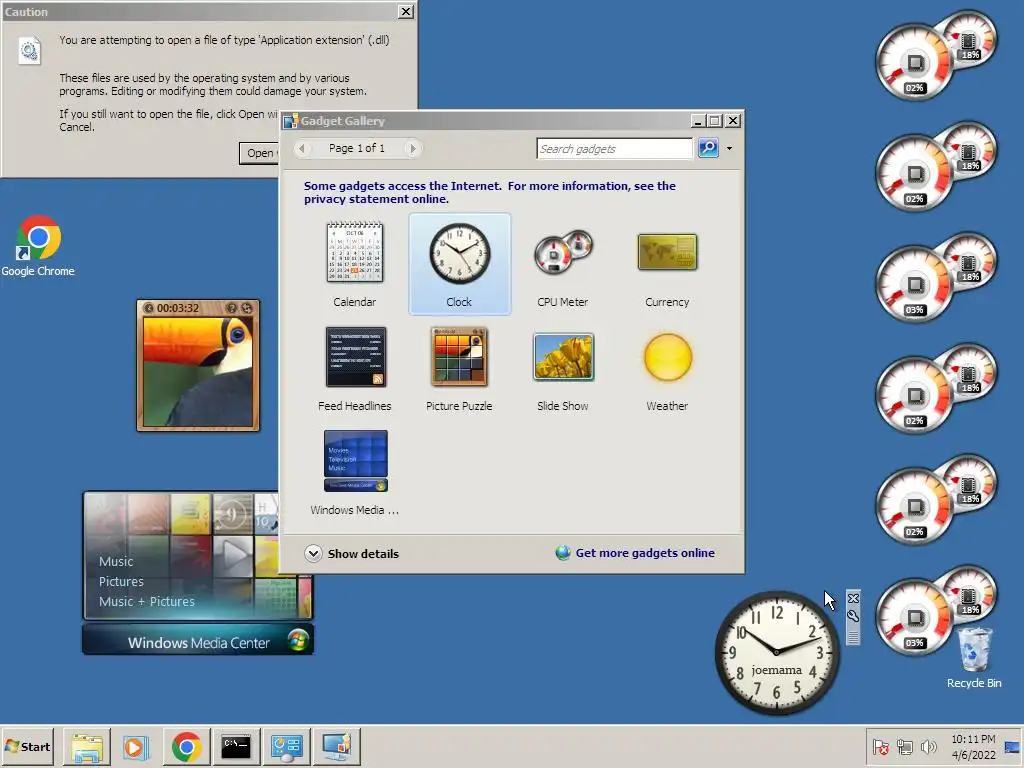The height and width of the screenshot is (768, 1024).
Task: Pause the Picture Puzzle timer icon
Action: click(149, 308)
